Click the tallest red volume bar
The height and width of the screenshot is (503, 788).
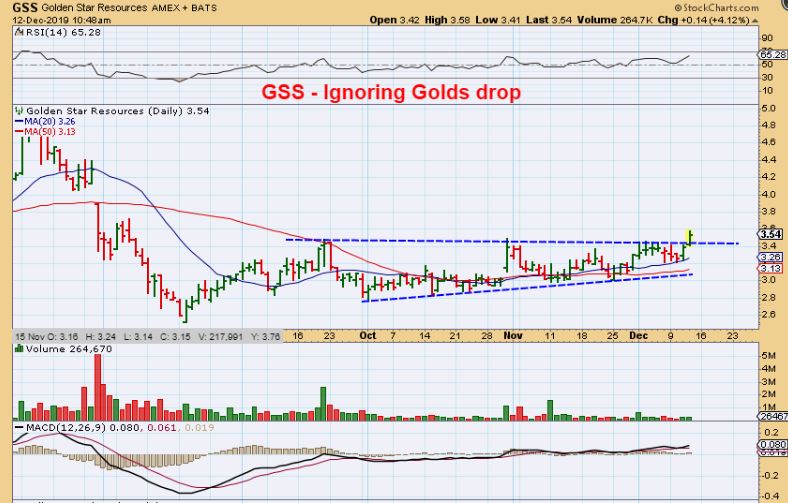pyautogui.click(x=97, y=387)
